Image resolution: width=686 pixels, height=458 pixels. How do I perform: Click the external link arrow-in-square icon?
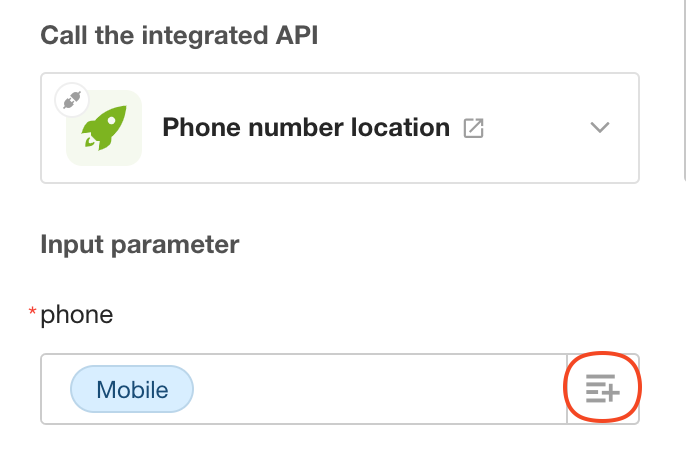point(473,128)
